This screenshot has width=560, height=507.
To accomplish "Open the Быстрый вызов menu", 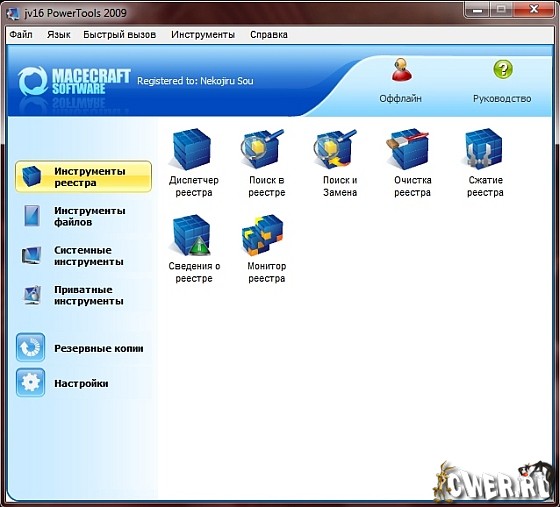I will (120, 35).
